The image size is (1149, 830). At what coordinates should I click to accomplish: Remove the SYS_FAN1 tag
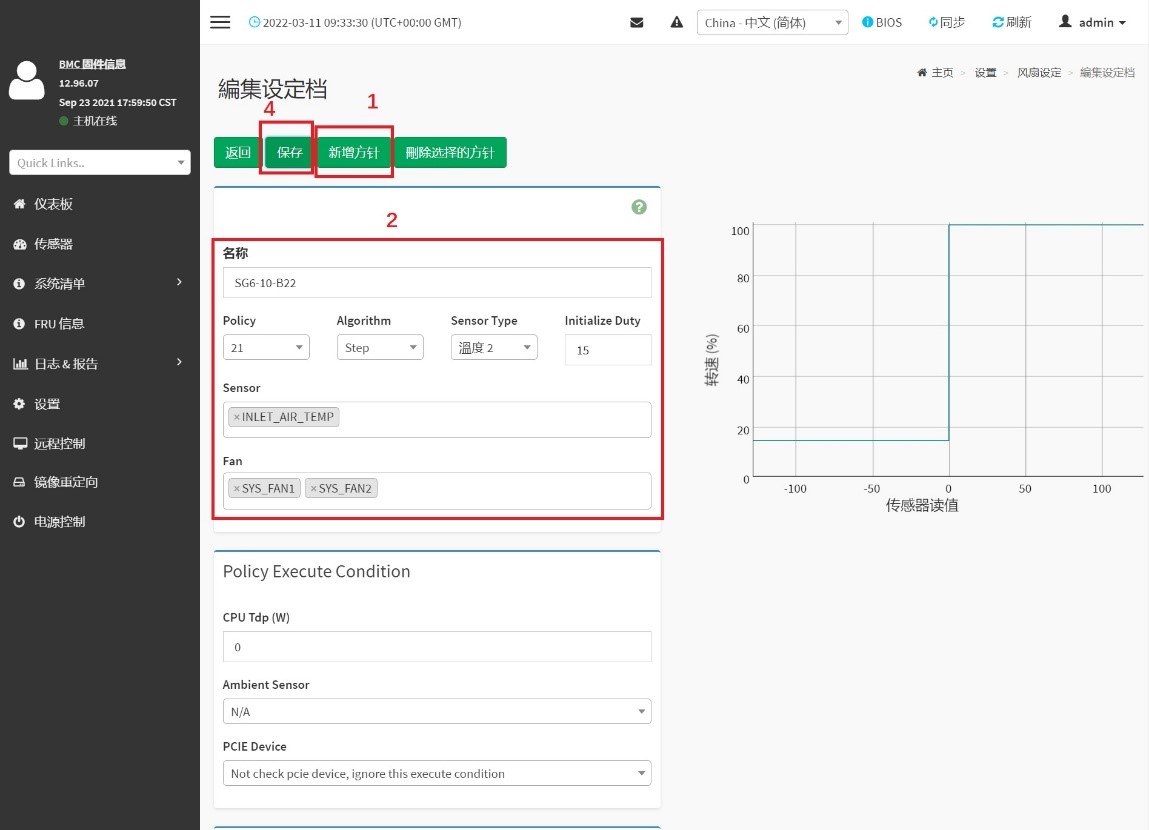coord(236,488)
